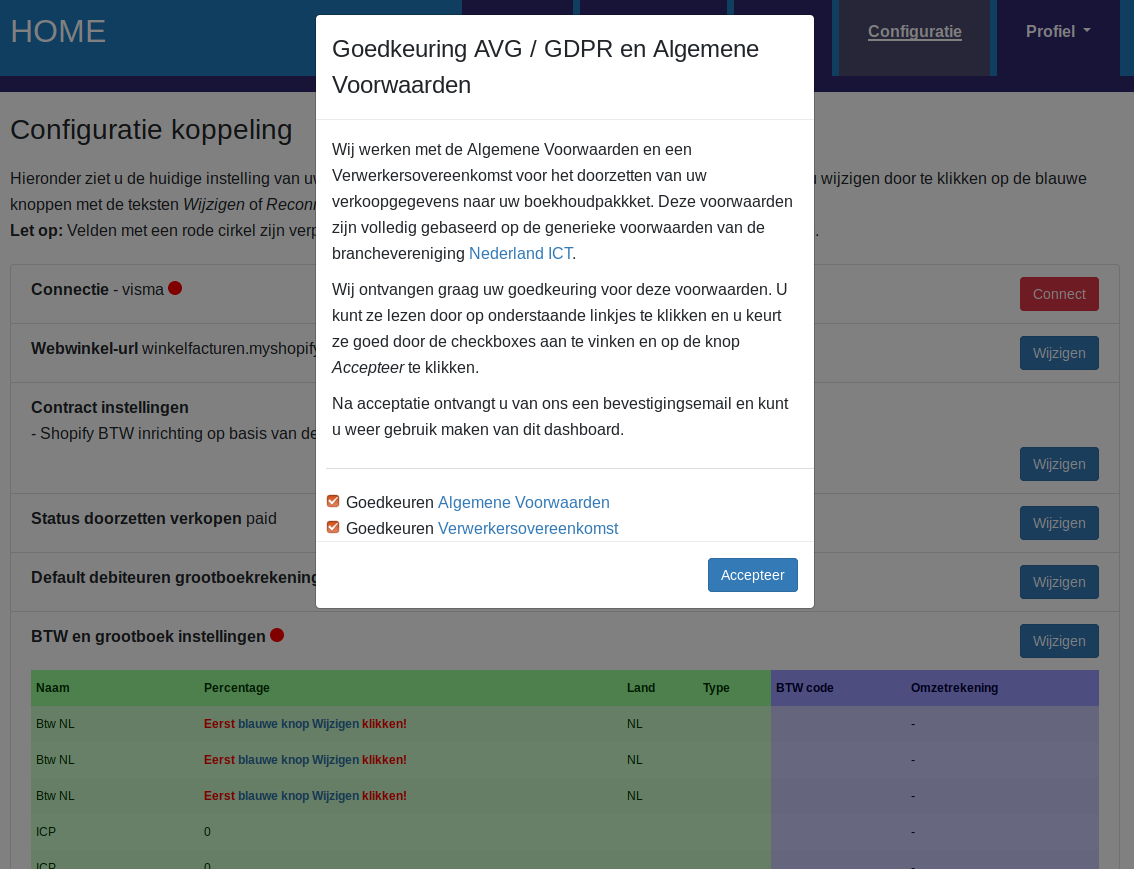Image resolution: width=1134 pixels, height=869 pixels.
Task: Click red circle beside BTW en grootboek instellingen
Action: 277,635
